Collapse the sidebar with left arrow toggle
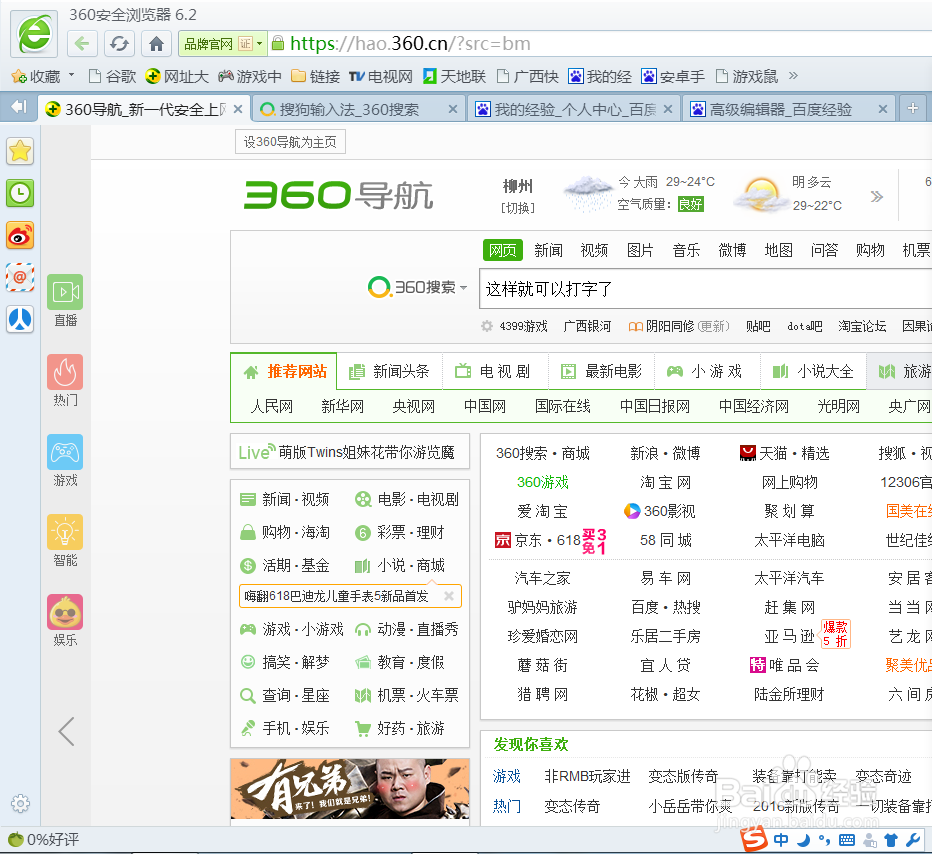Viewport: 932px width, 854px height. [20, 107]
